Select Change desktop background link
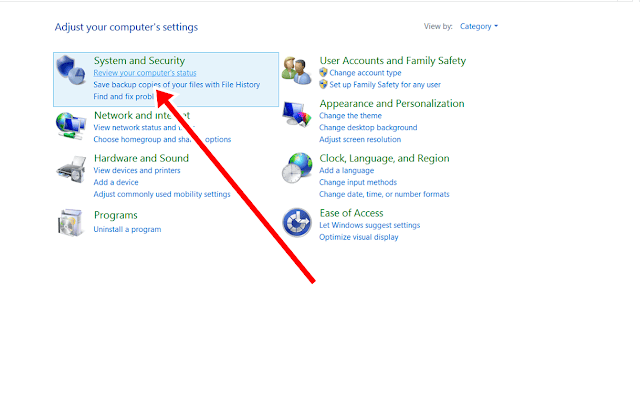 click(368, 127)
